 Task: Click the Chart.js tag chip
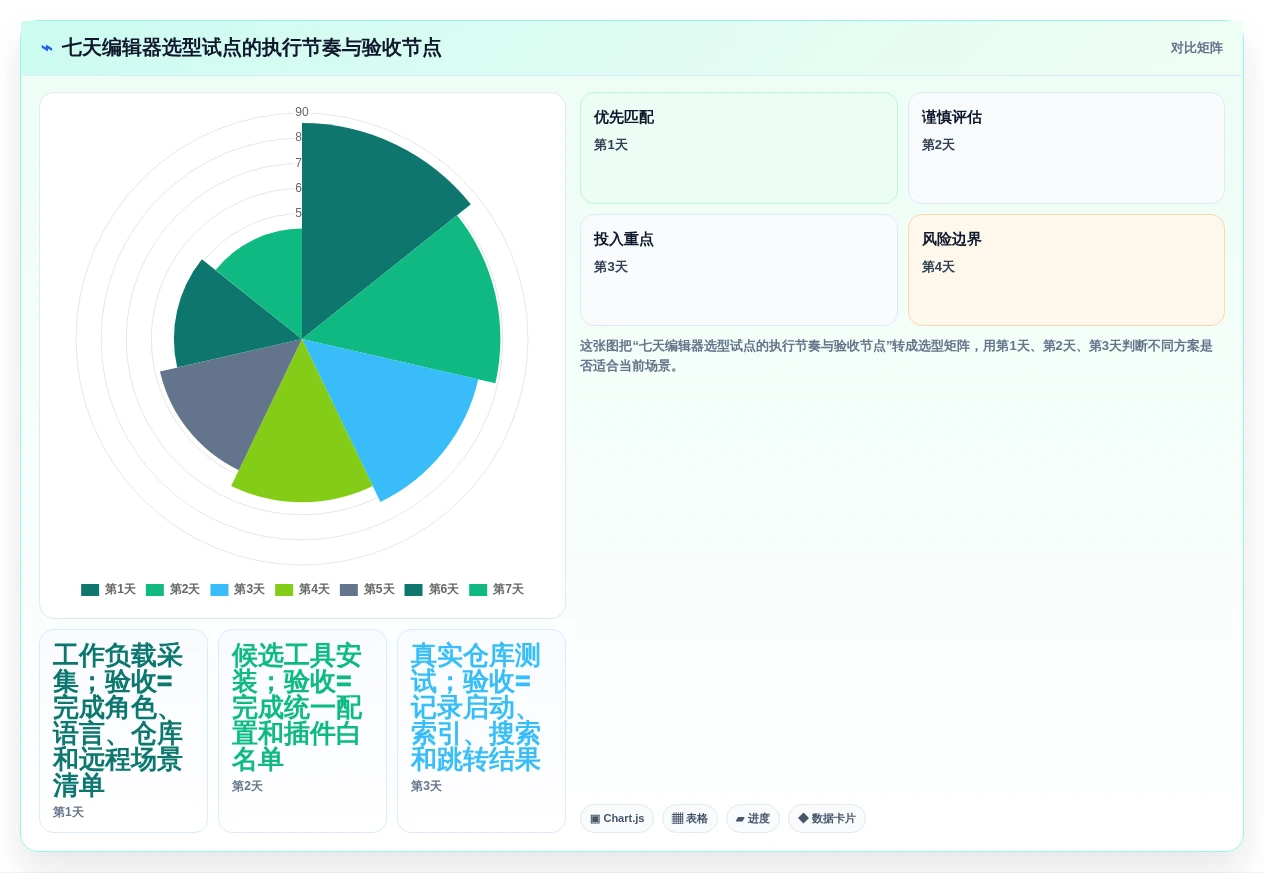click(617, 819)
